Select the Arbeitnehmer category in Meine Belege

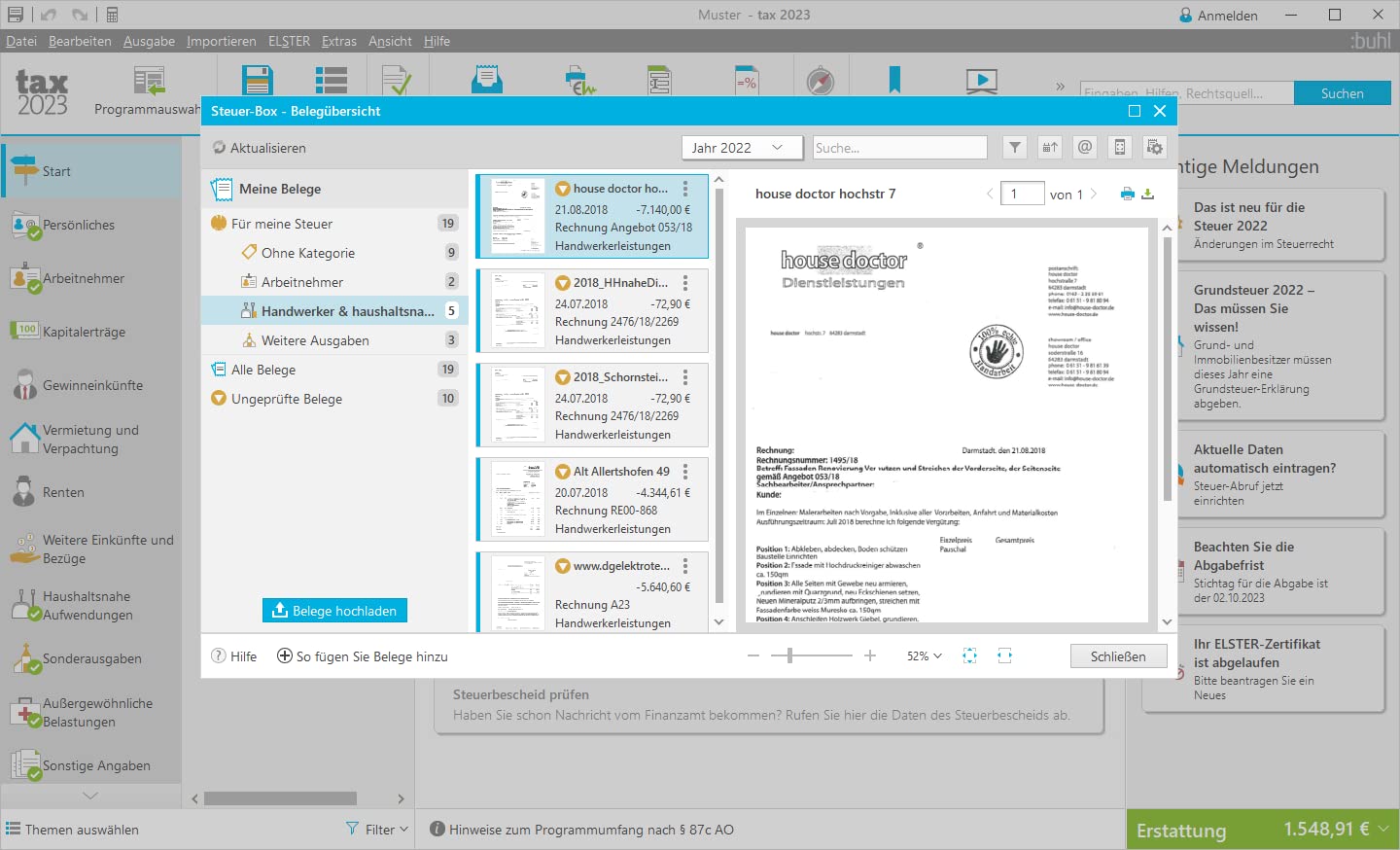[x=334, y=282]
